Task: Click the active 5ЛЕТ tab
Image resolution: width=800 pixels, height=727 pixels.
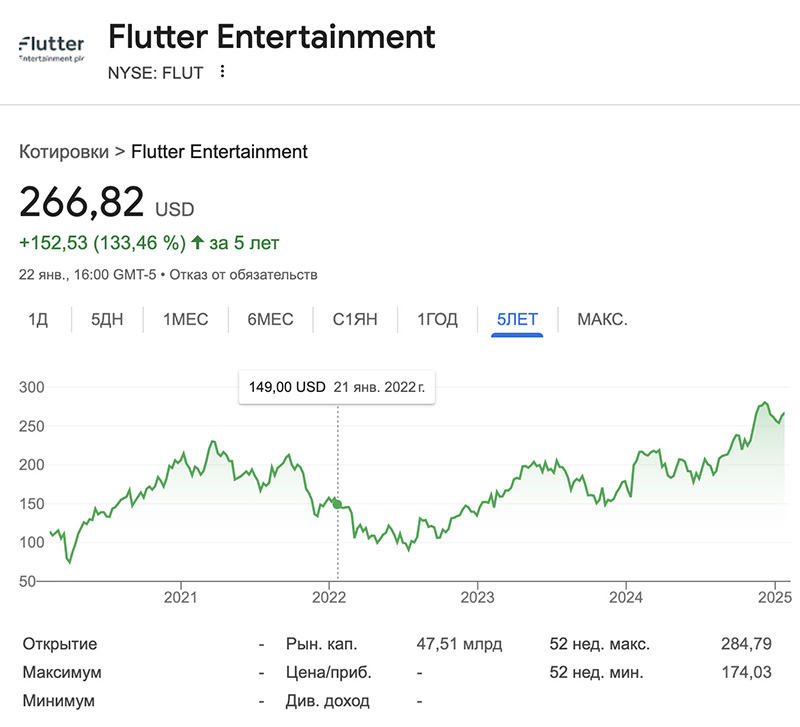Action: [517, 320]
